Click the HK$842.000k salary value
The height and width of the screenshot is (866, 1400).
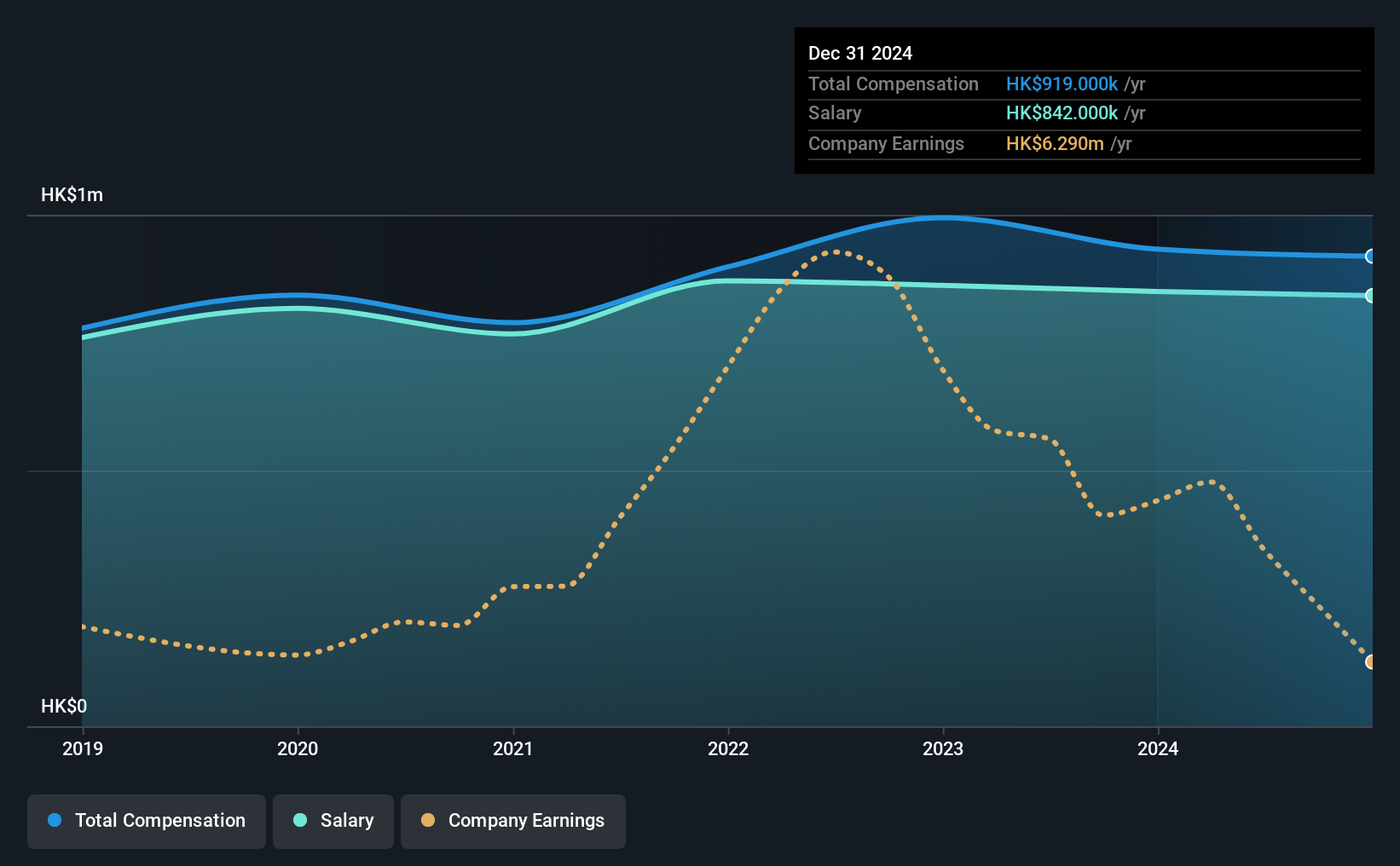tap(1062, 113)
